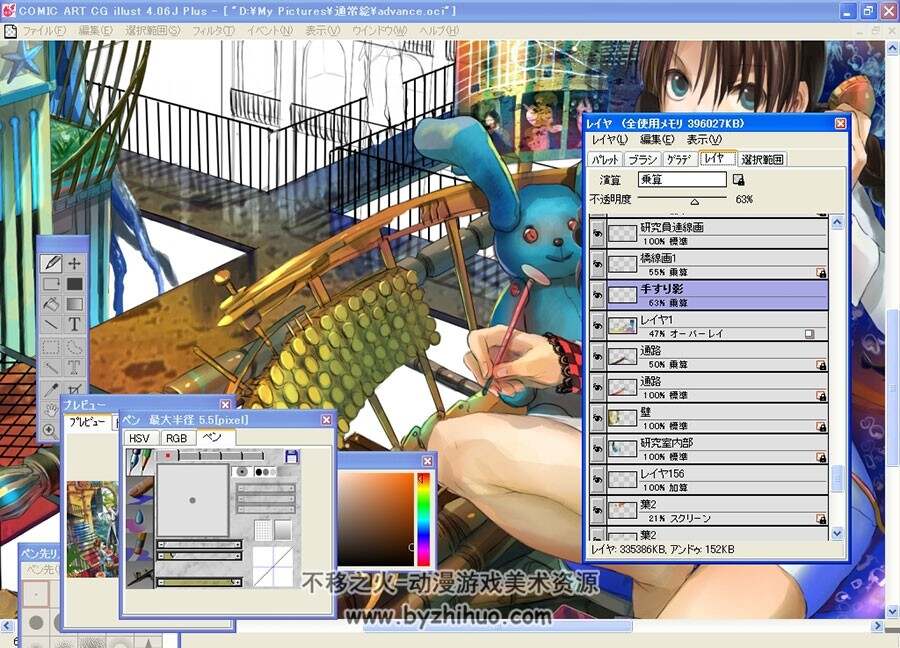The image size is (900, 648).
Task: Hide the 研究室内部 layer via eye icon
Action: click(598, 449)
